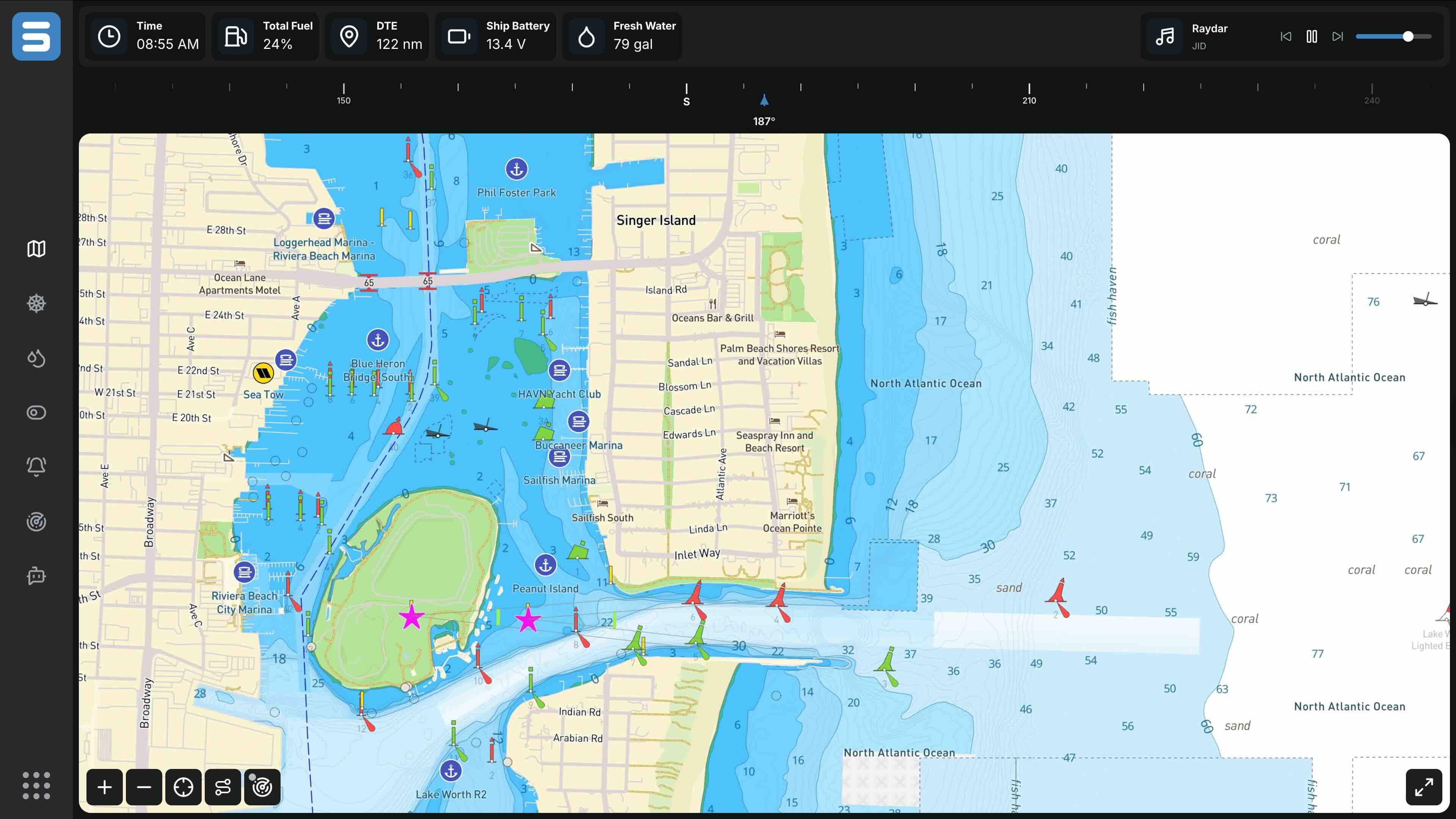Expand the chart to fullscreen
1456x819 pixels.
pyautogui.click(x=1423, y=787)
